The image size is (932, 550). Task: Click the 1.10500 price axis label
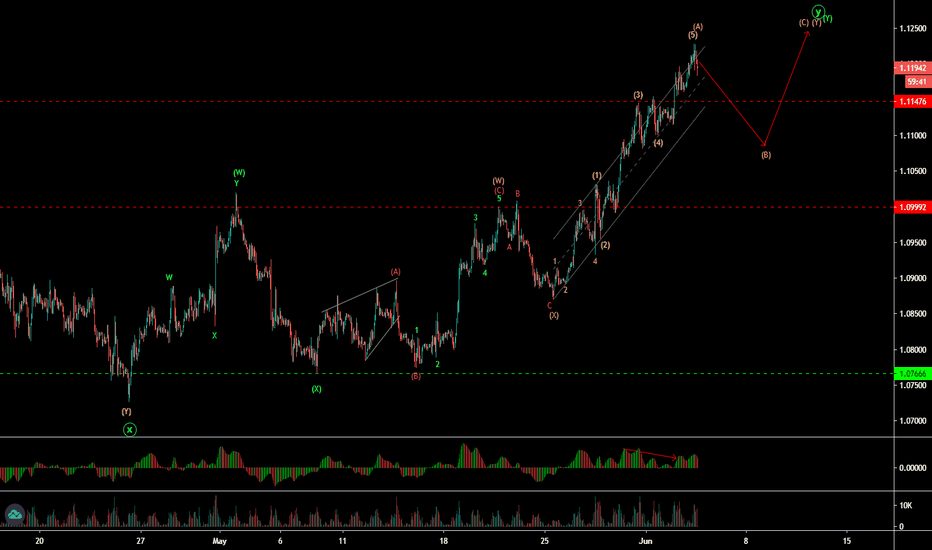(913, 171)
